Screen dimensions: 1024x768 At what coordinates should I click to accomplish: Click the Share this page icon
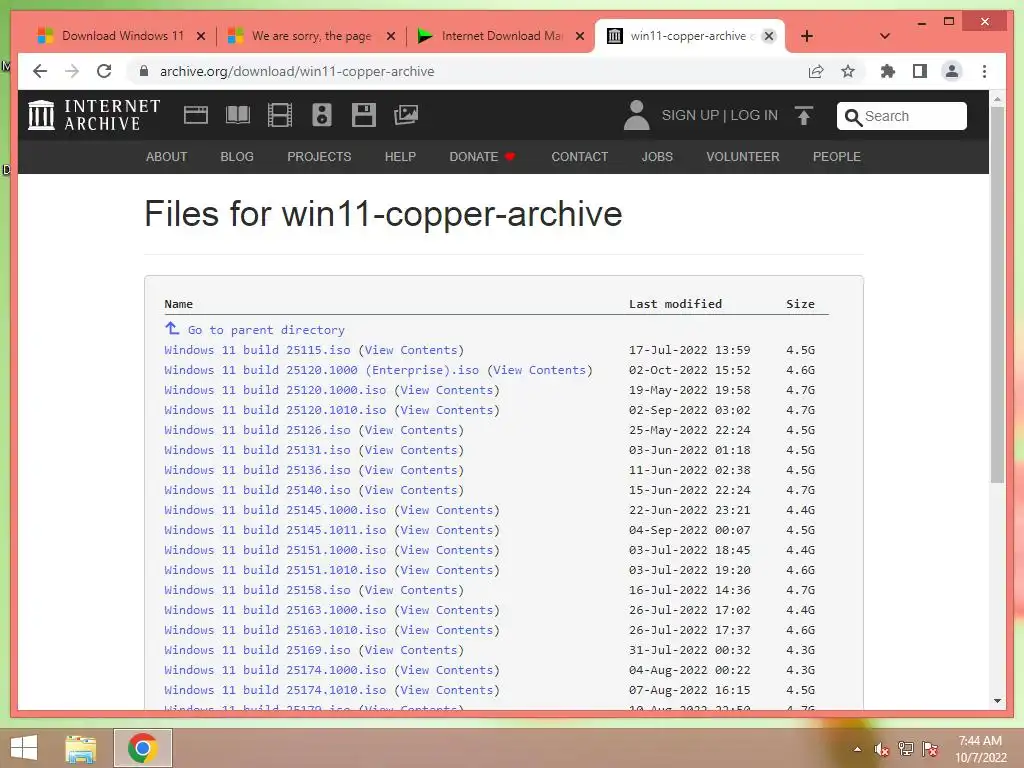pos(816,71)
